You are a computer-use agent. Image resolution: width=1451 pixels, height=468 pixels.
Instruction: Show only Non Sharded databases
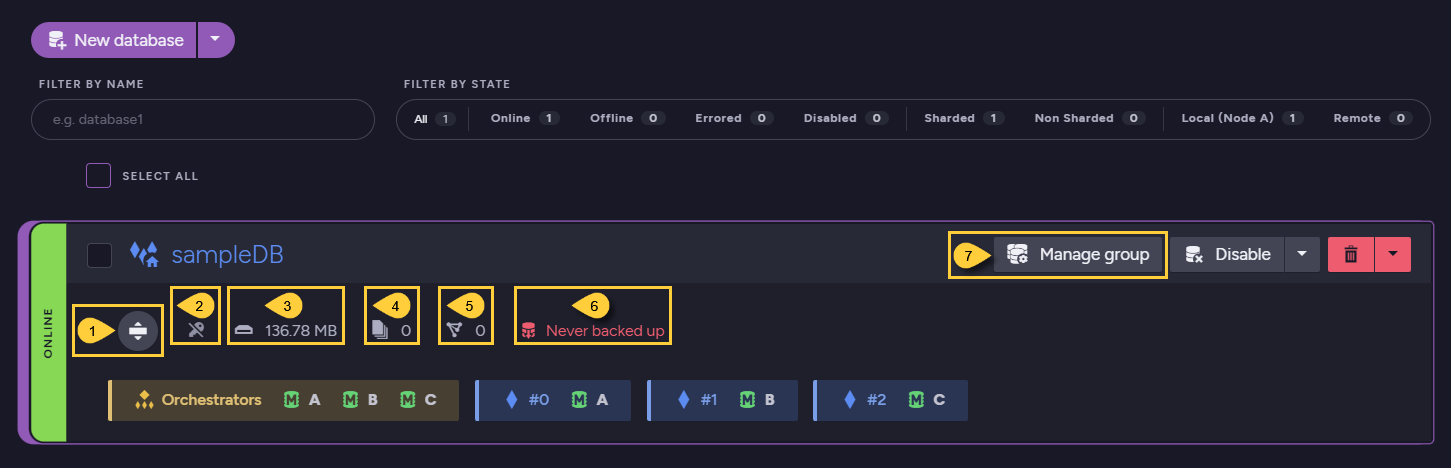click(1089, 118)
